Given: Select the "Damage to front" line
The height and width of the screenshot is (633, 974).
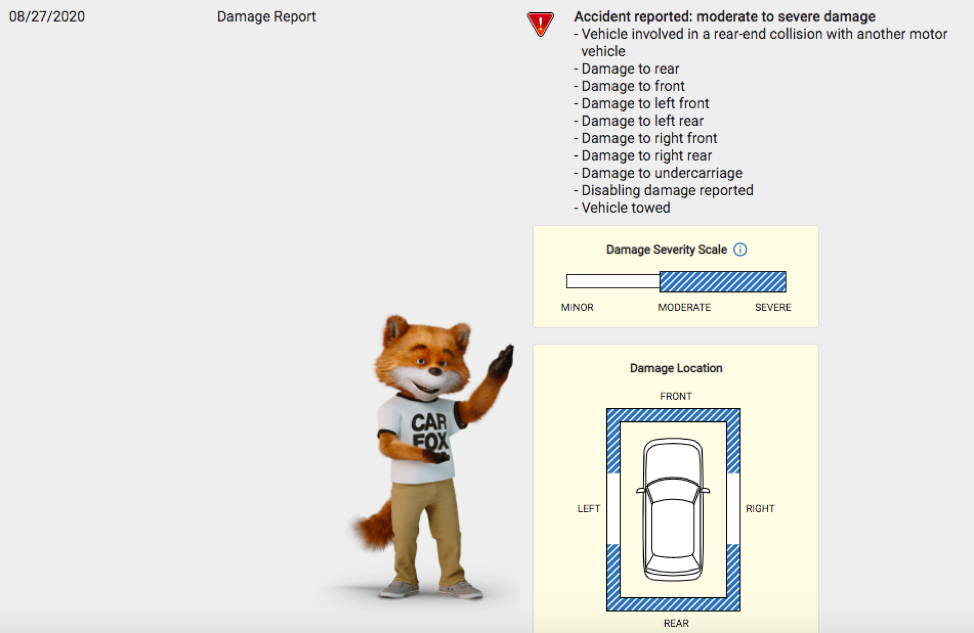Looking at the screenshot, I should [629, 86].
